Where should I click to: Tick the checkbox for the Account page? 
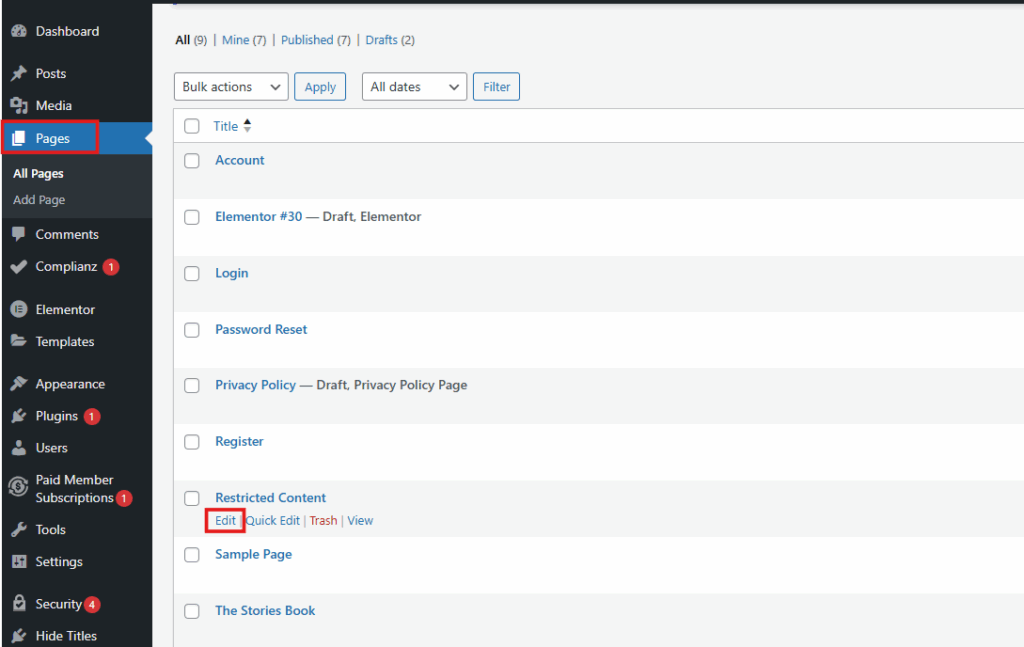192,161
